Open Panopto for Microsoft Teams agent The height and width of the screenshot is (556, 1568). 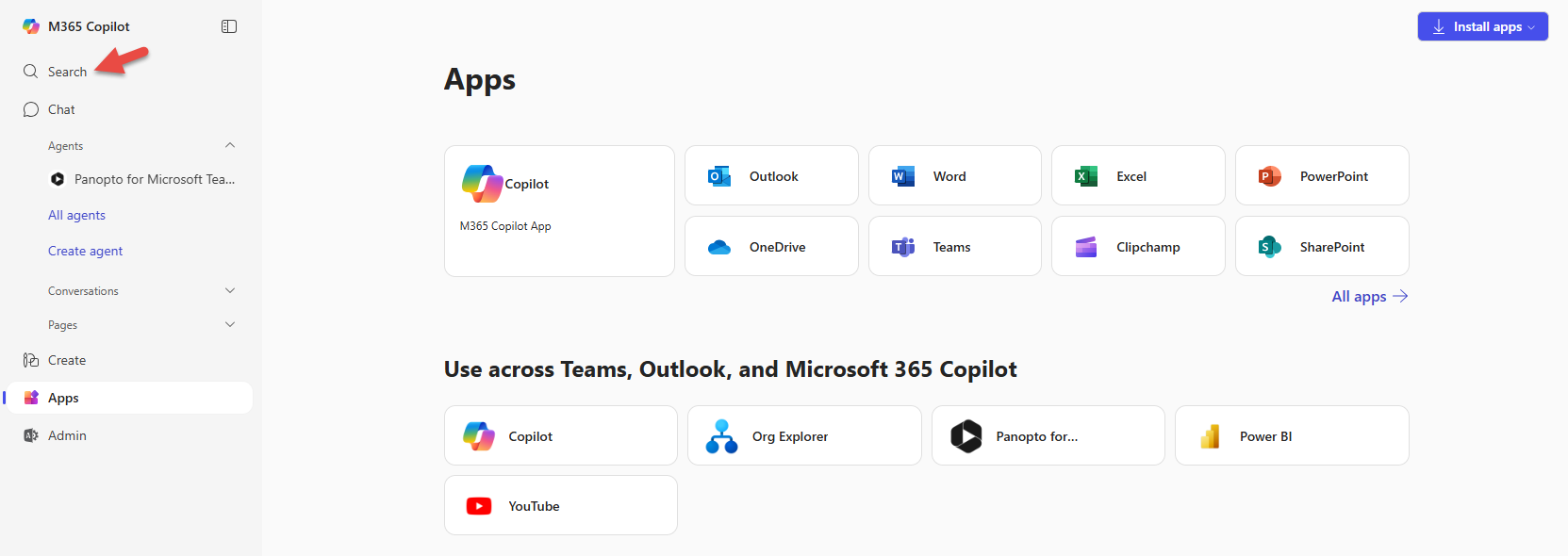click(x=155, y=179)
